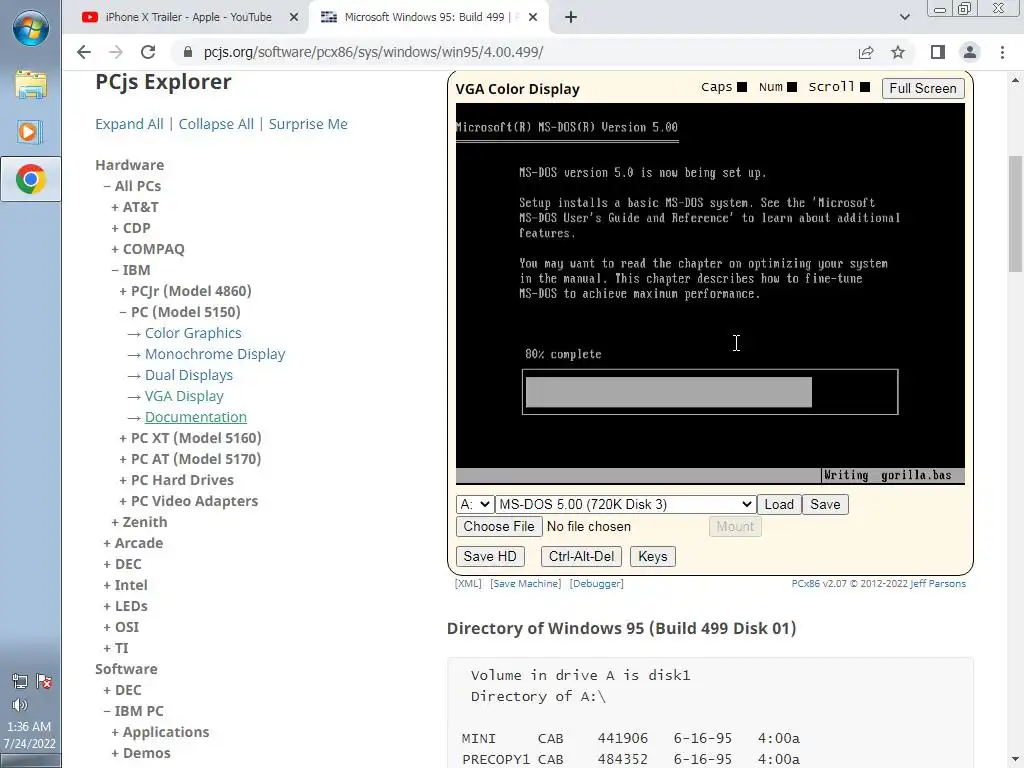The width and height of the screenshot is (1024, 768).
Task: Expand the AT&T tree node
Action: point(135,207)
